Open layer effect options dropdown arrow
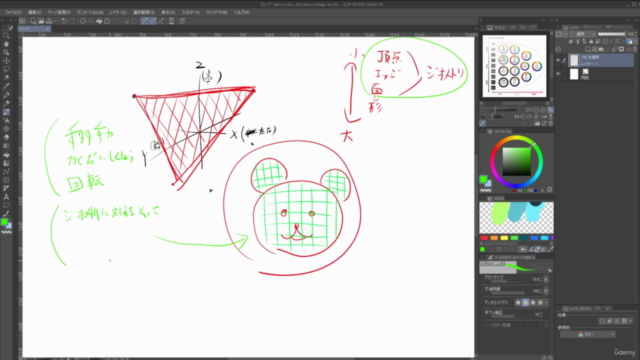This screenshot has width=640, height=360. [631, 321]
